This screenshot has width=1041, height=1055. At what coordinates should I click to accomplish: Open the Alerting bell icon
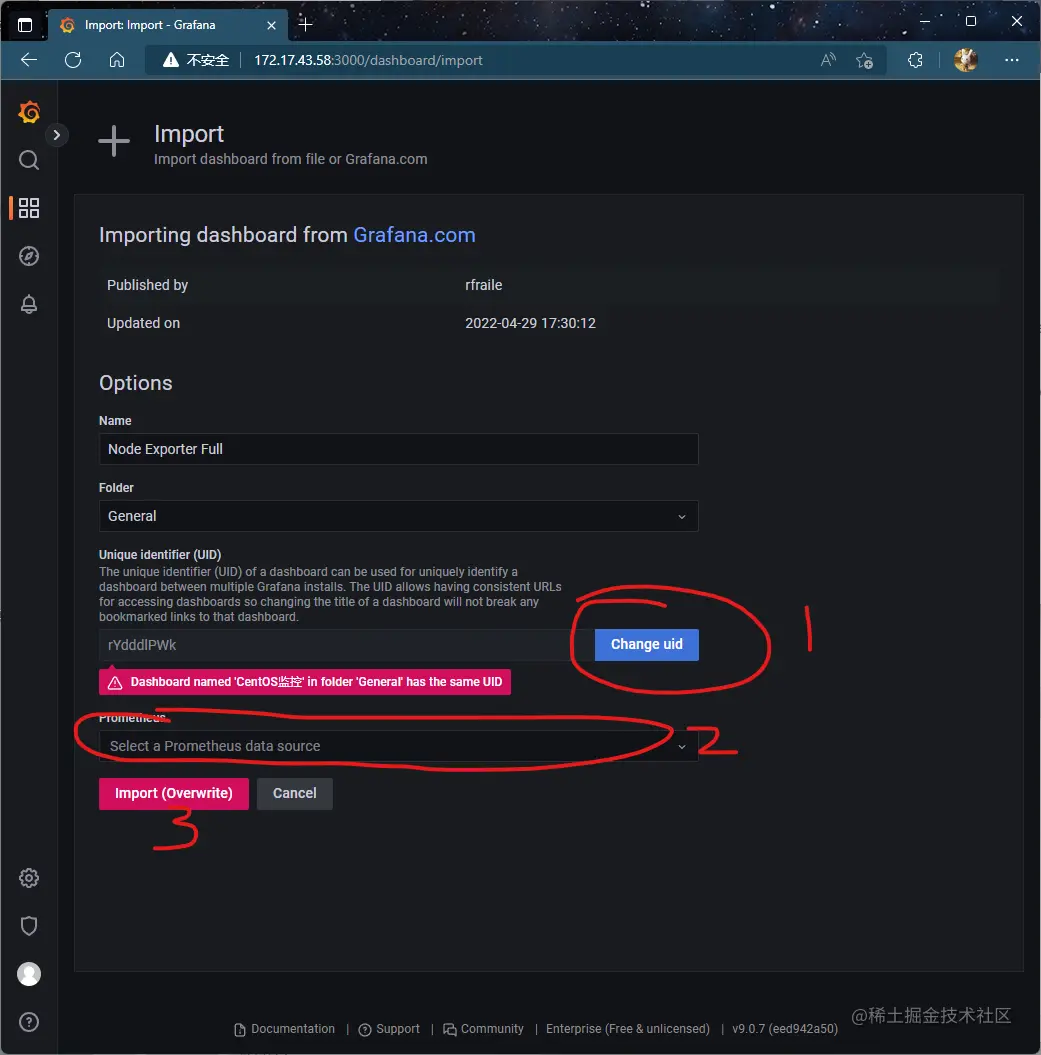point(29,304)
